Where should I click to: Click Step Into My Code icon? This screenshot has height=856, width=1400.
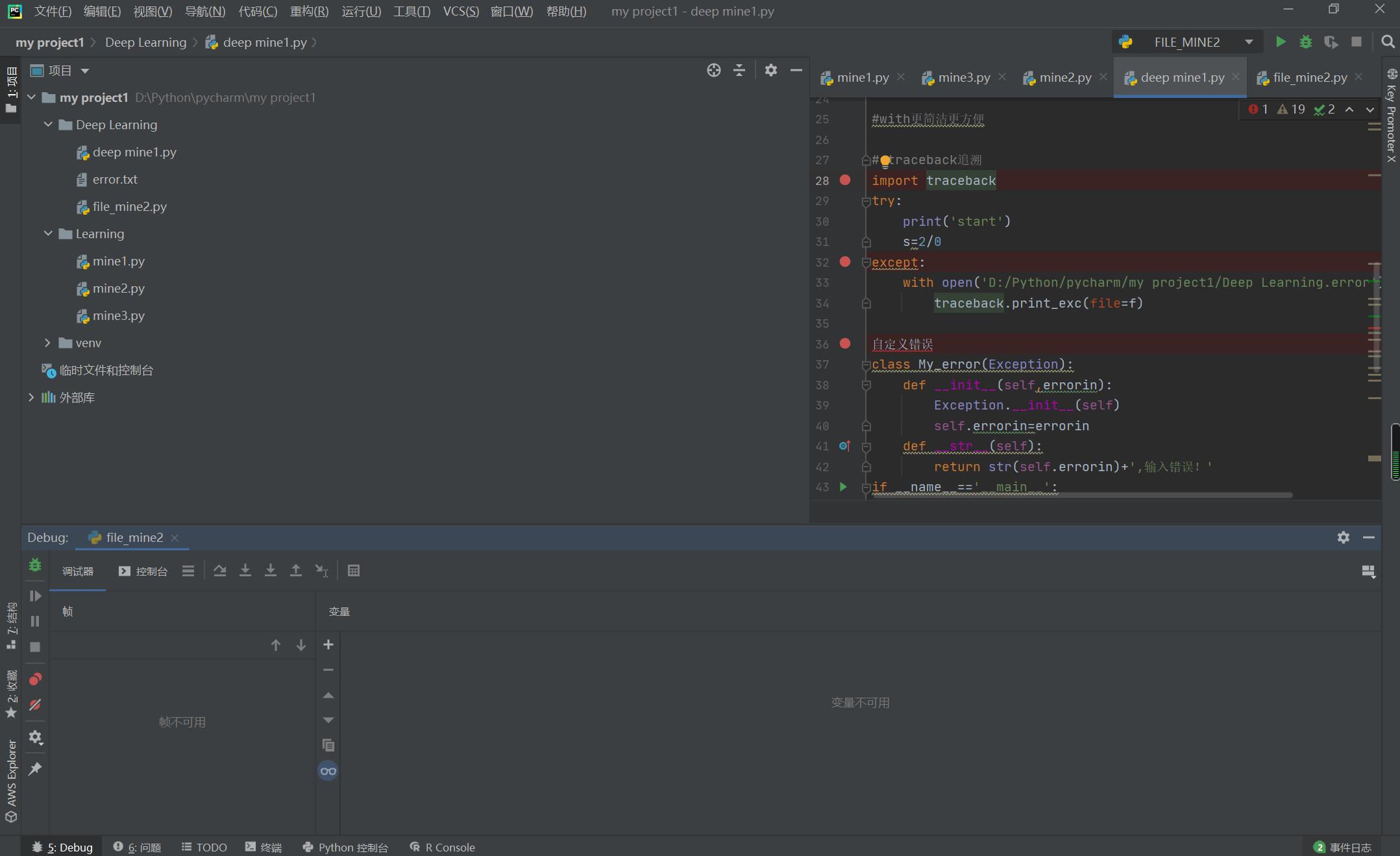271,571
